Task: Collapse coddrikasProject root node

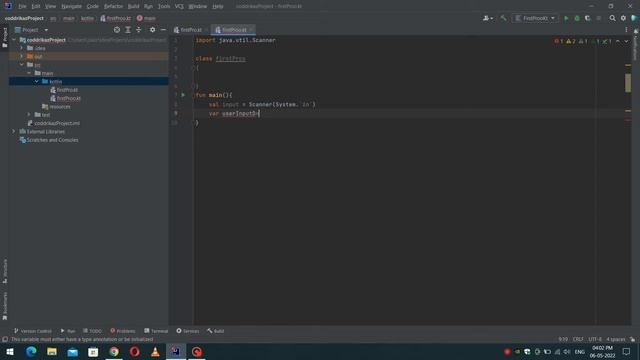Action: point(14,40)
